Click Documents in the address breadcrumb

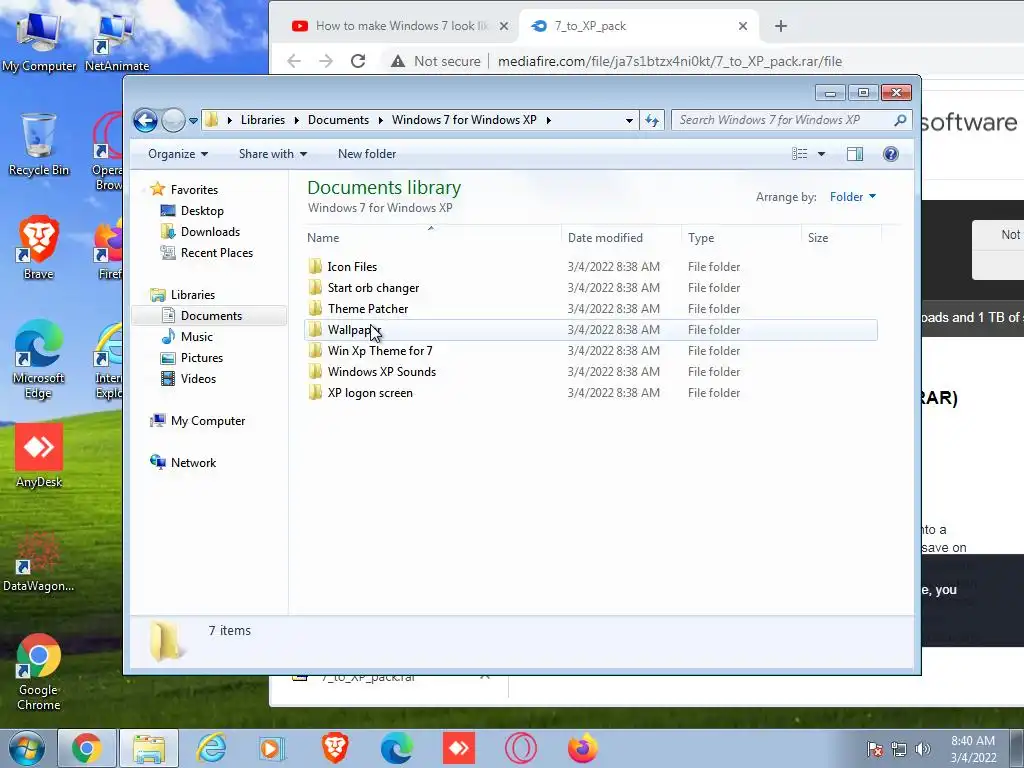(338, 120)
